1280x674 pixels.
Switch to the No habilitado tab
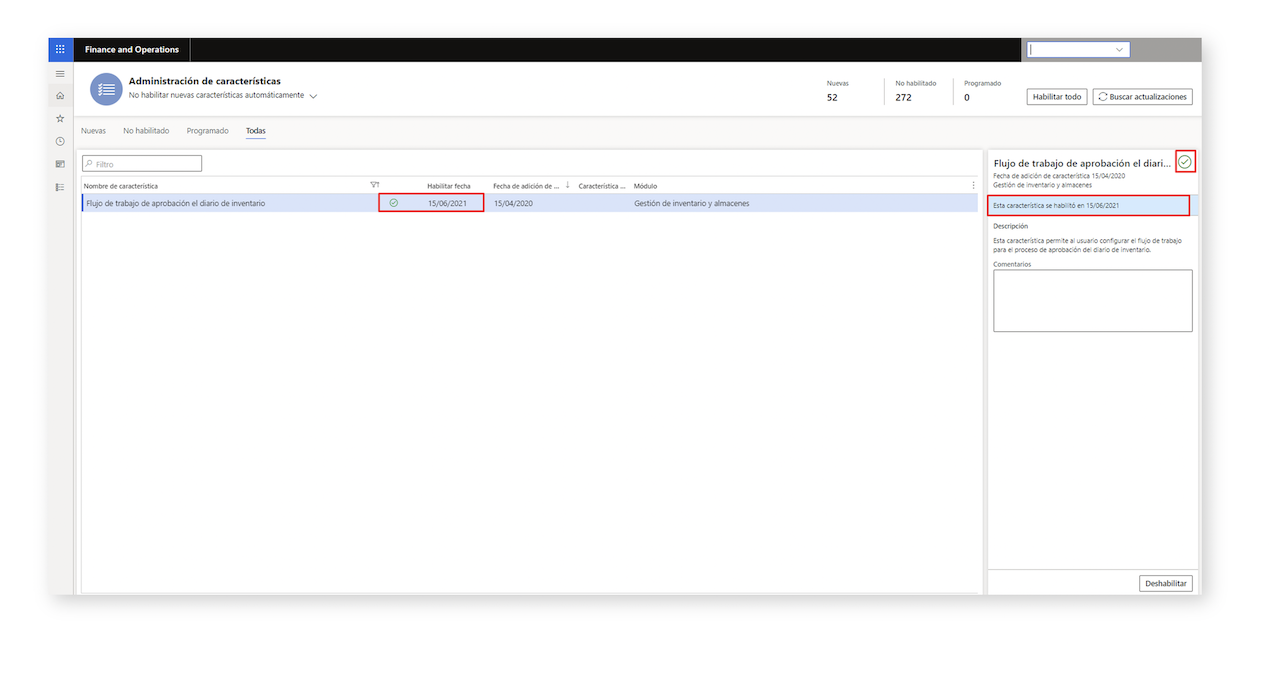[146, 131]
